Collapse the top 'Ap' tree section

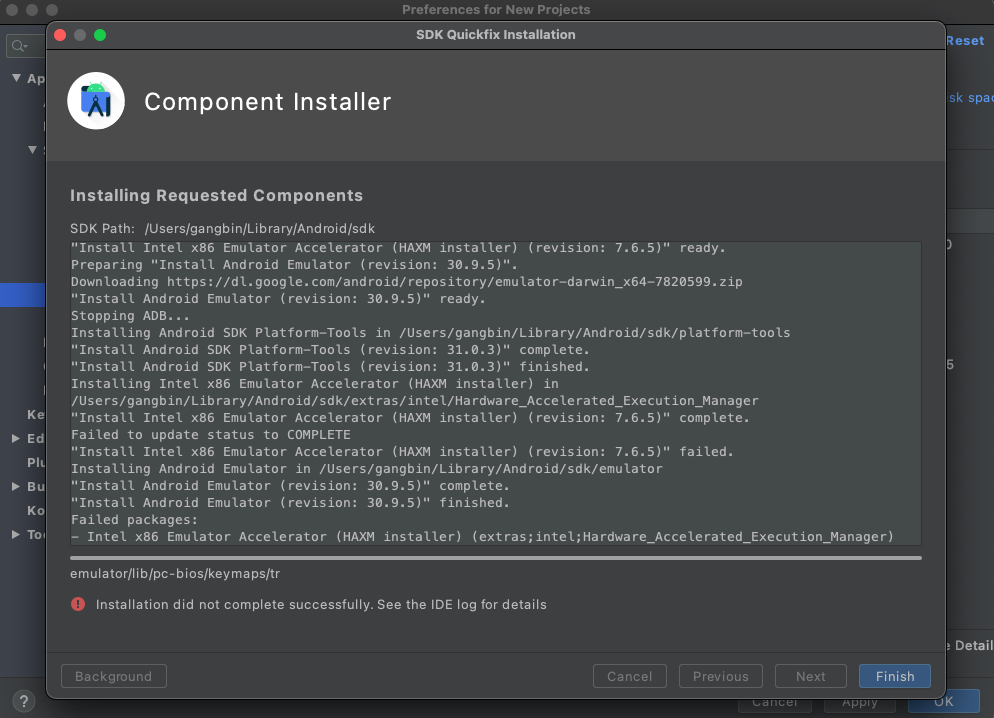coord(16,78)
